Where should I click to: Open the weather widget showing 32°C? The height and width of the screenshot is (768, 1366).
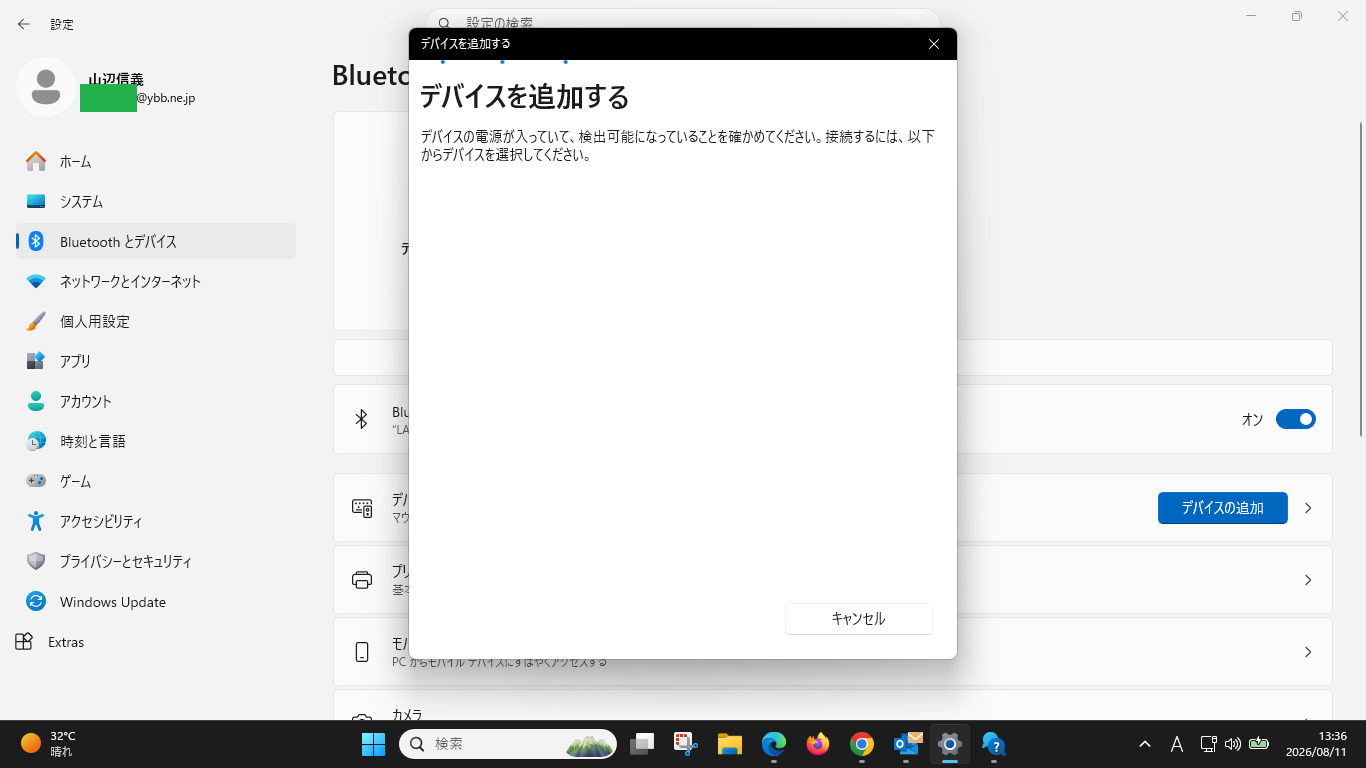click(50, 744)
